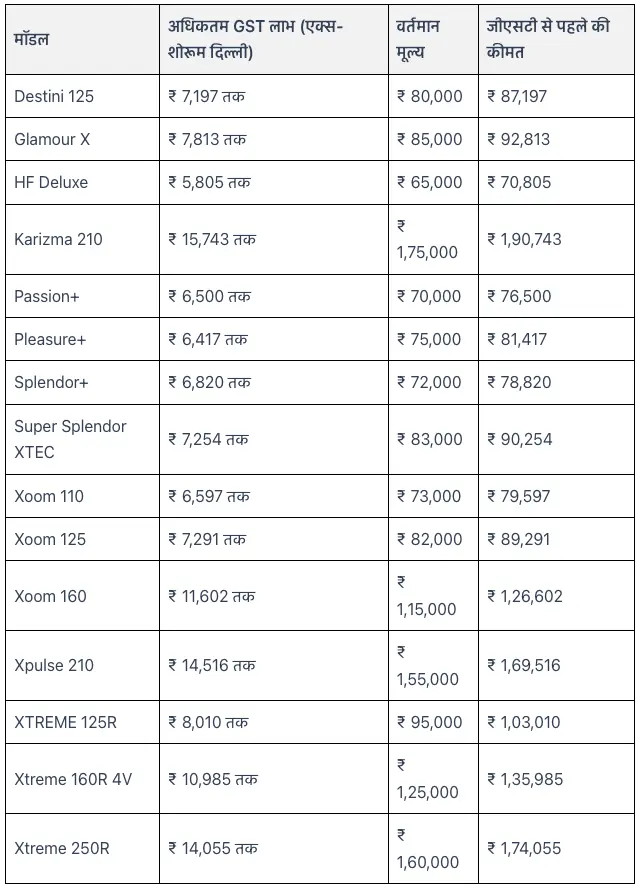This screenshot has width=642, height=890.
Task: Select the Glamour X model name
Action: pos(52,139)
